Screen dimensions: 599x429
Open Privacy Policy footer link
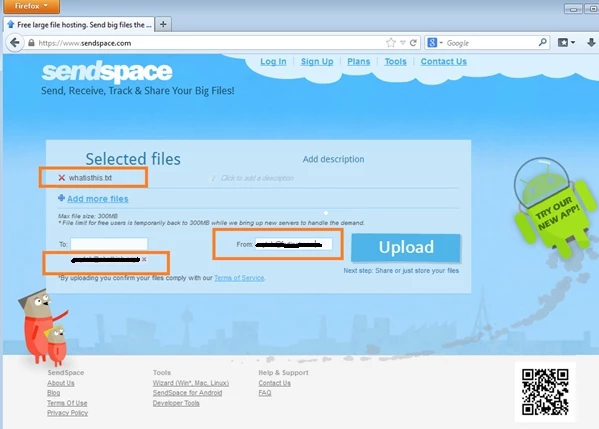point(68,413)
